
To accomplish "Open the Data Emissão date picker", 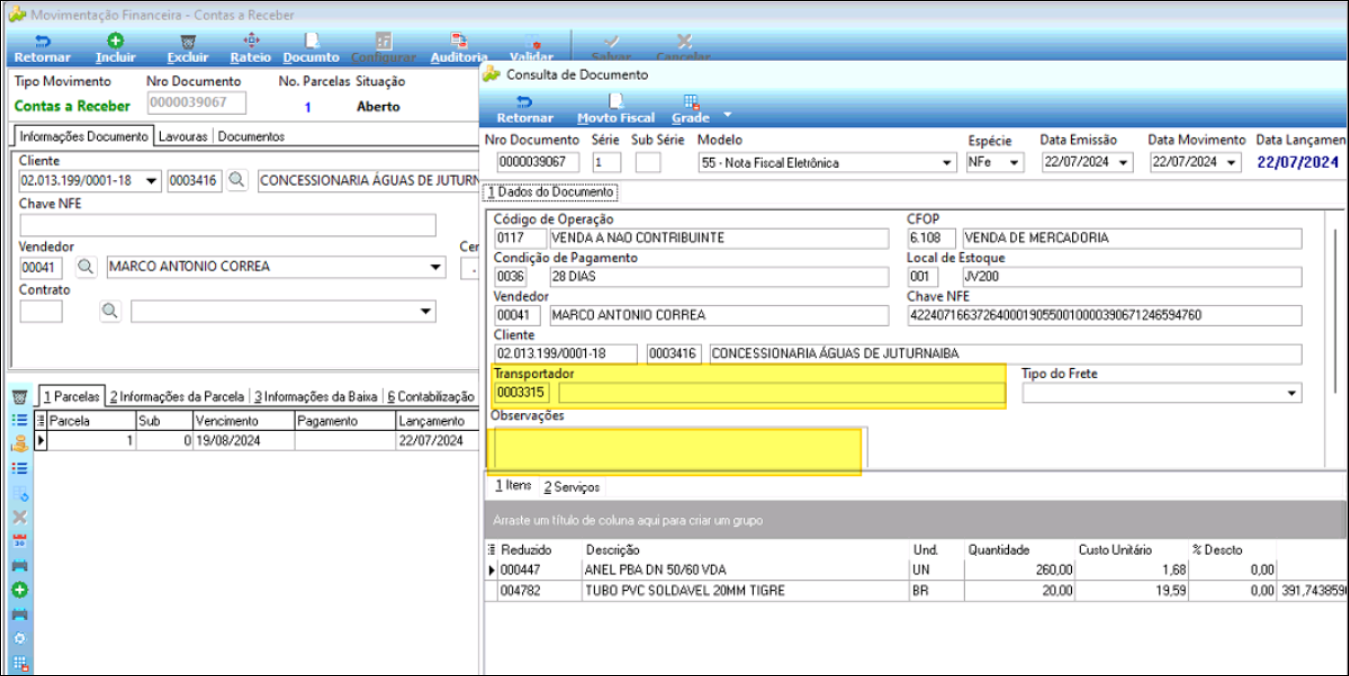I will coord(1124,162).
